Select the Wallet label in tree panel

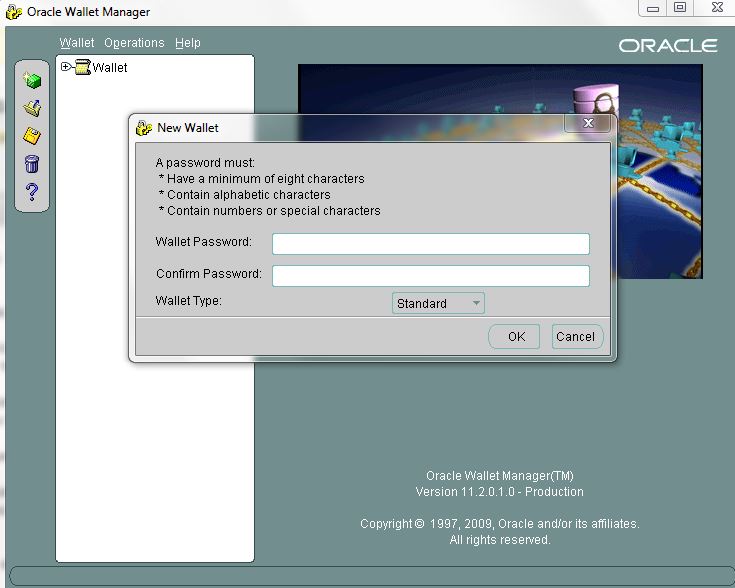coord(110,68)
